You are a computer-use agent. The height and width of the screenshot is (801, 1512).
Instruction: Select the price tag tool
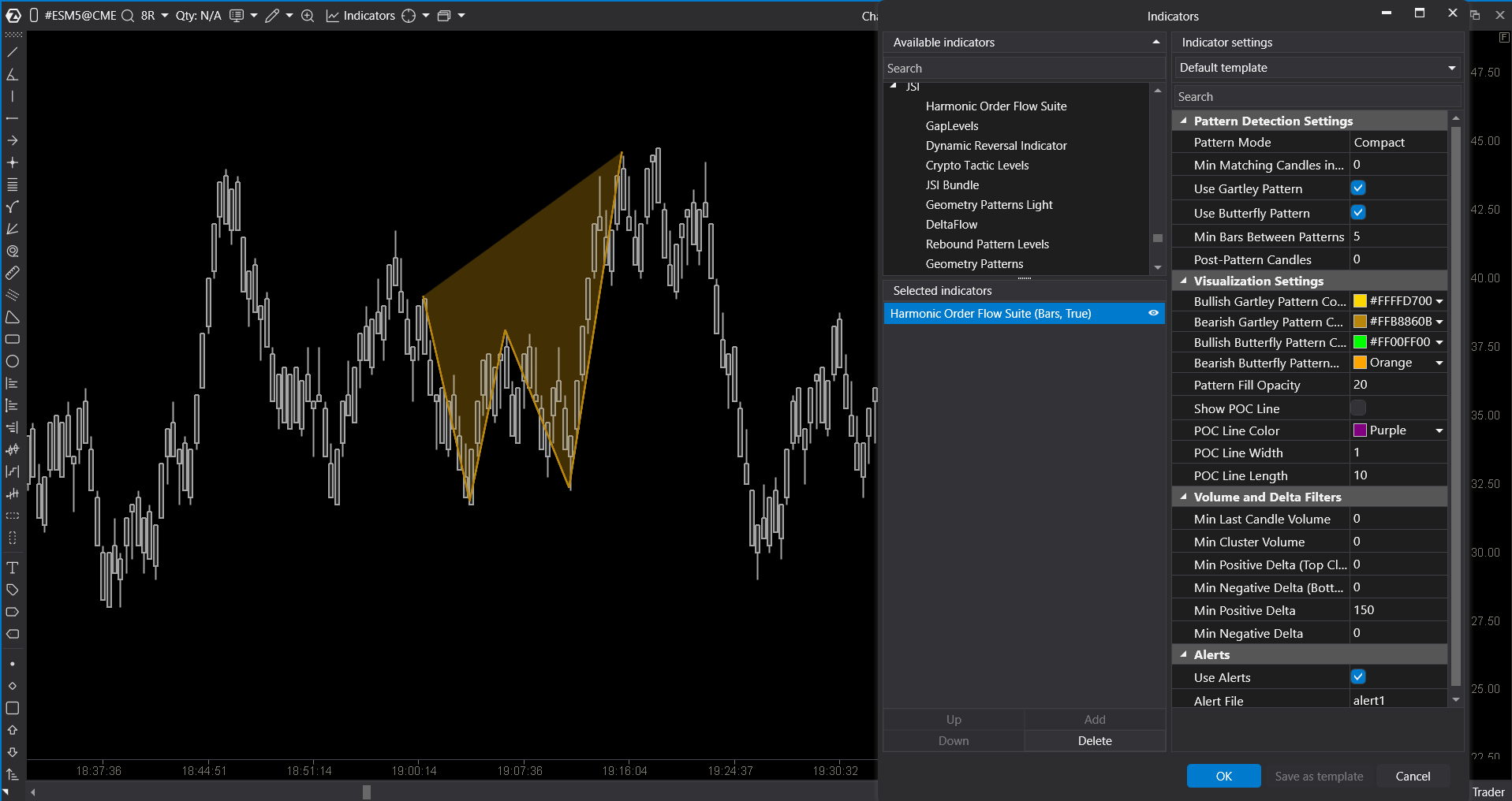12,590
